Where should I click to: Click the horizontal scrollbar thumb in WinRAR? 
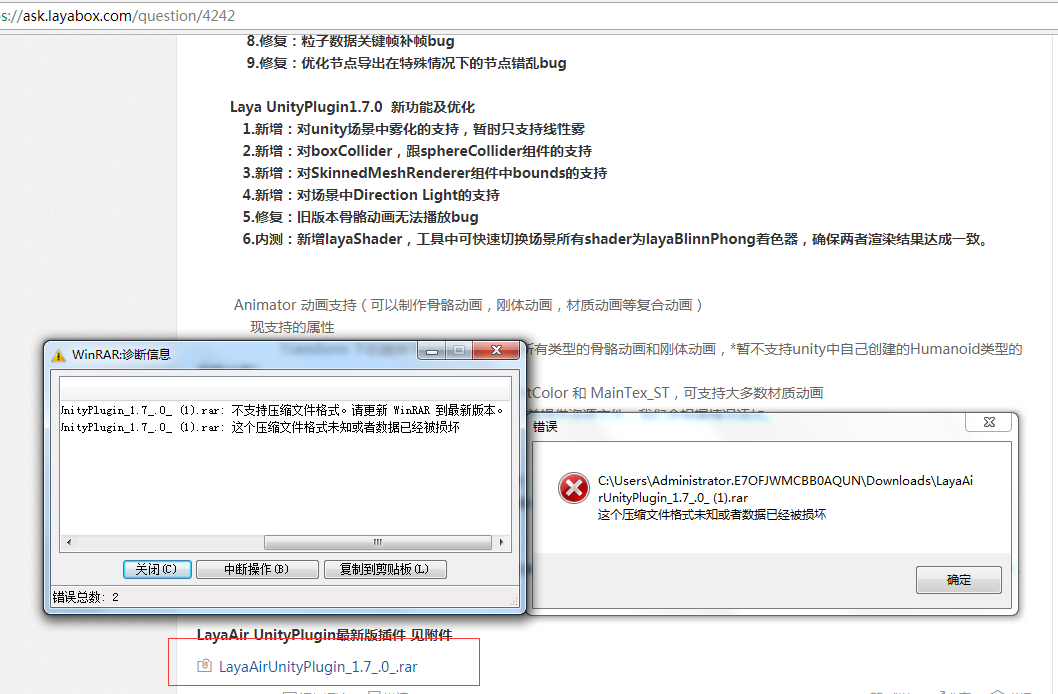coord(377,543)
